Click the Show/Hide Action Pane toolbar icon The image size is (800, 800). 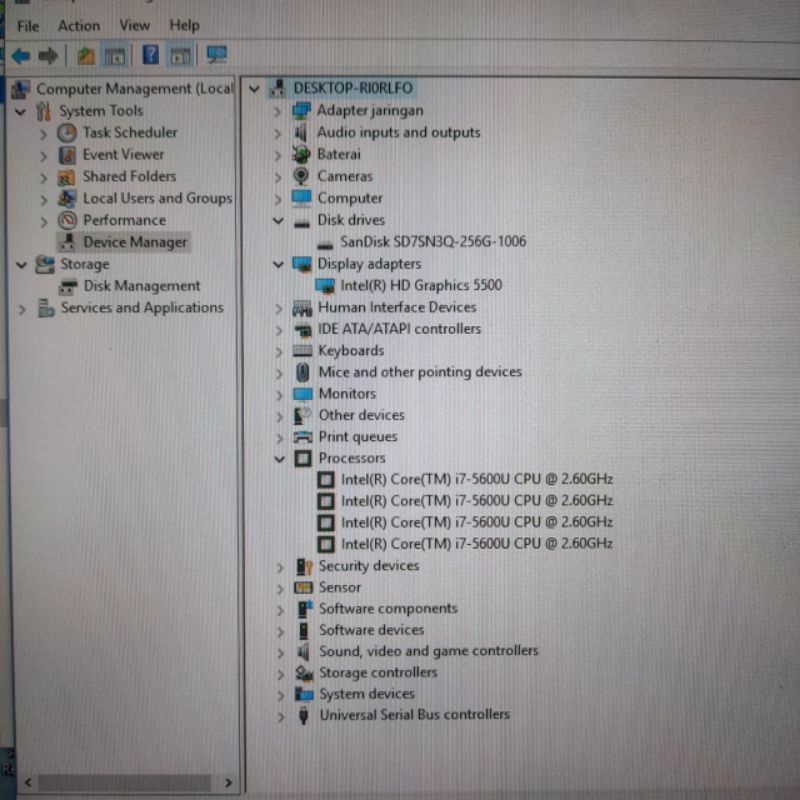180,56
